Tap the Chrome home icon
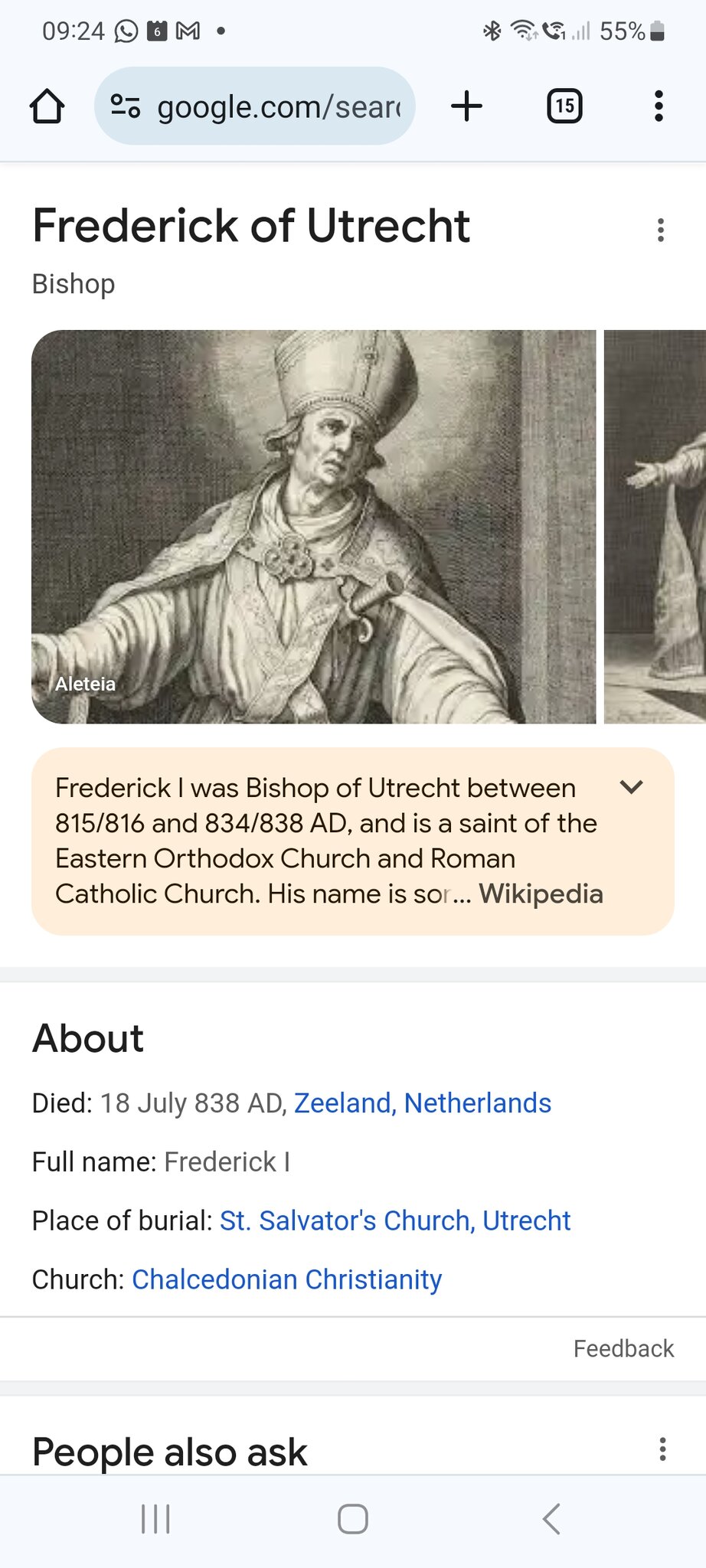The width and height of the screenshot is (706, 1568). coord(47,106)
